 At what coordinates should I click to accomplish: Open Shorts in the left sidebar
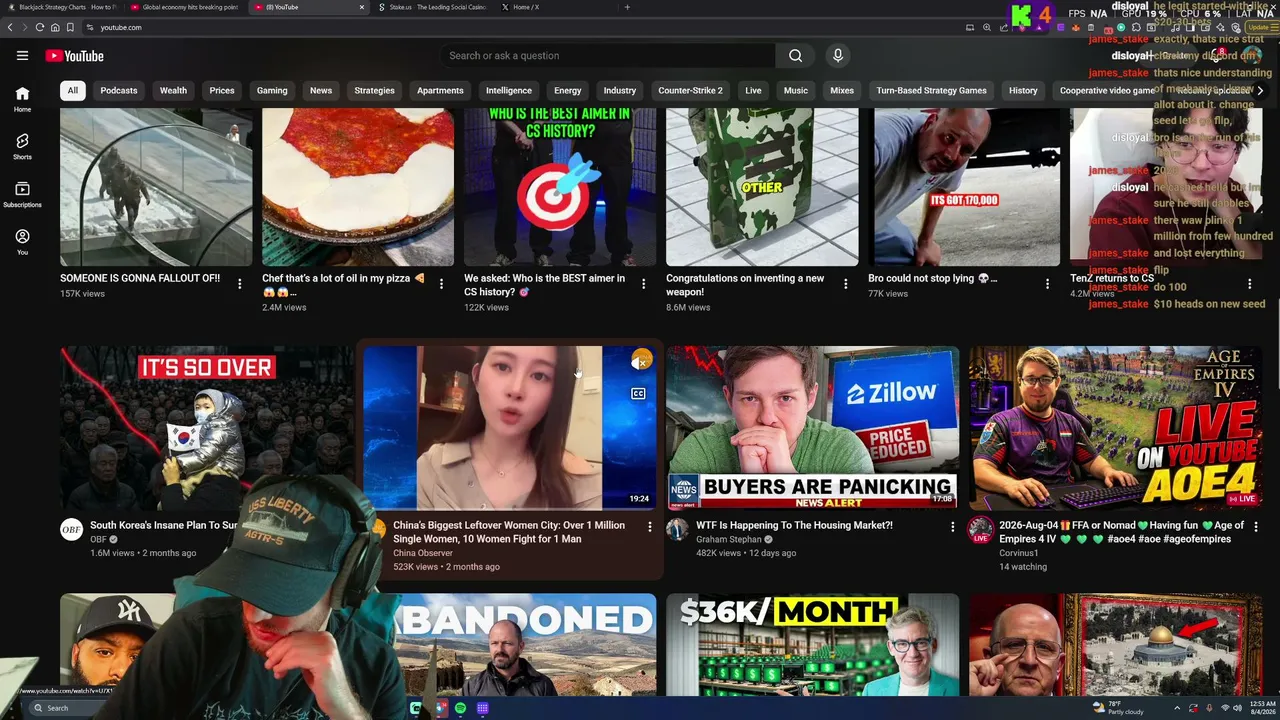[x=22, y=147]
